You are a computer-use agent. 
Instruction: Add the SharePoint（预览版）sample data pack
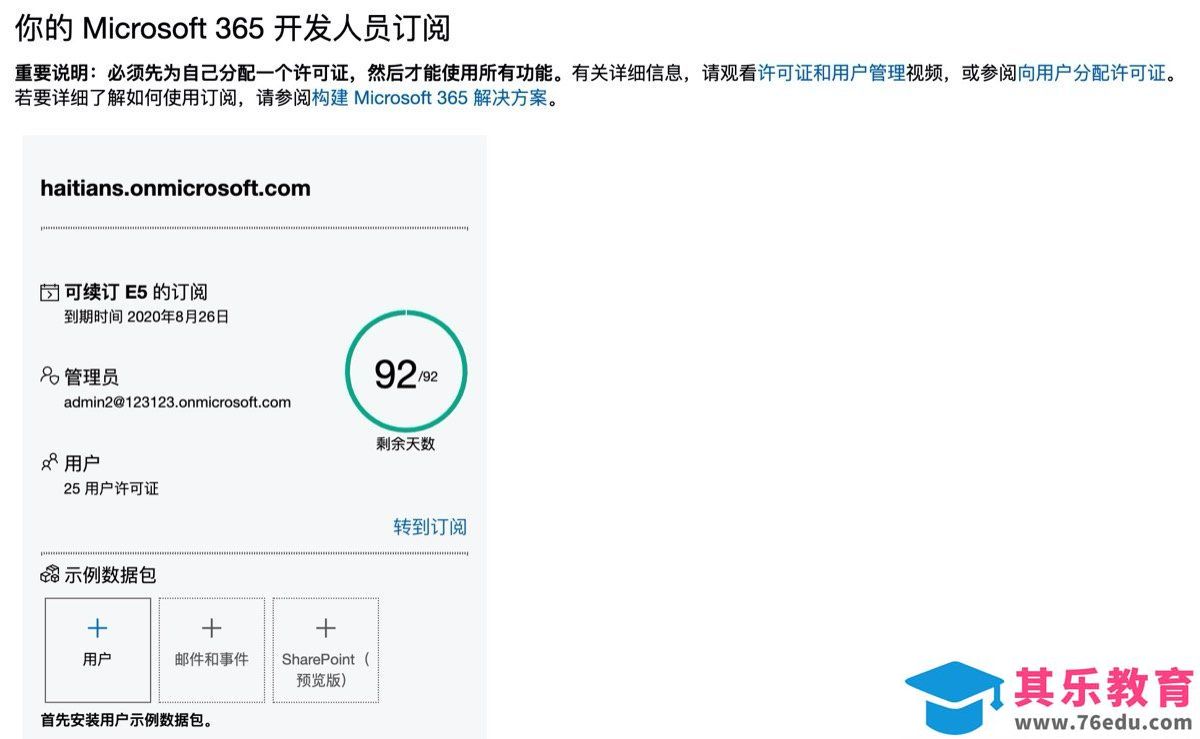[x=326, y=650]
